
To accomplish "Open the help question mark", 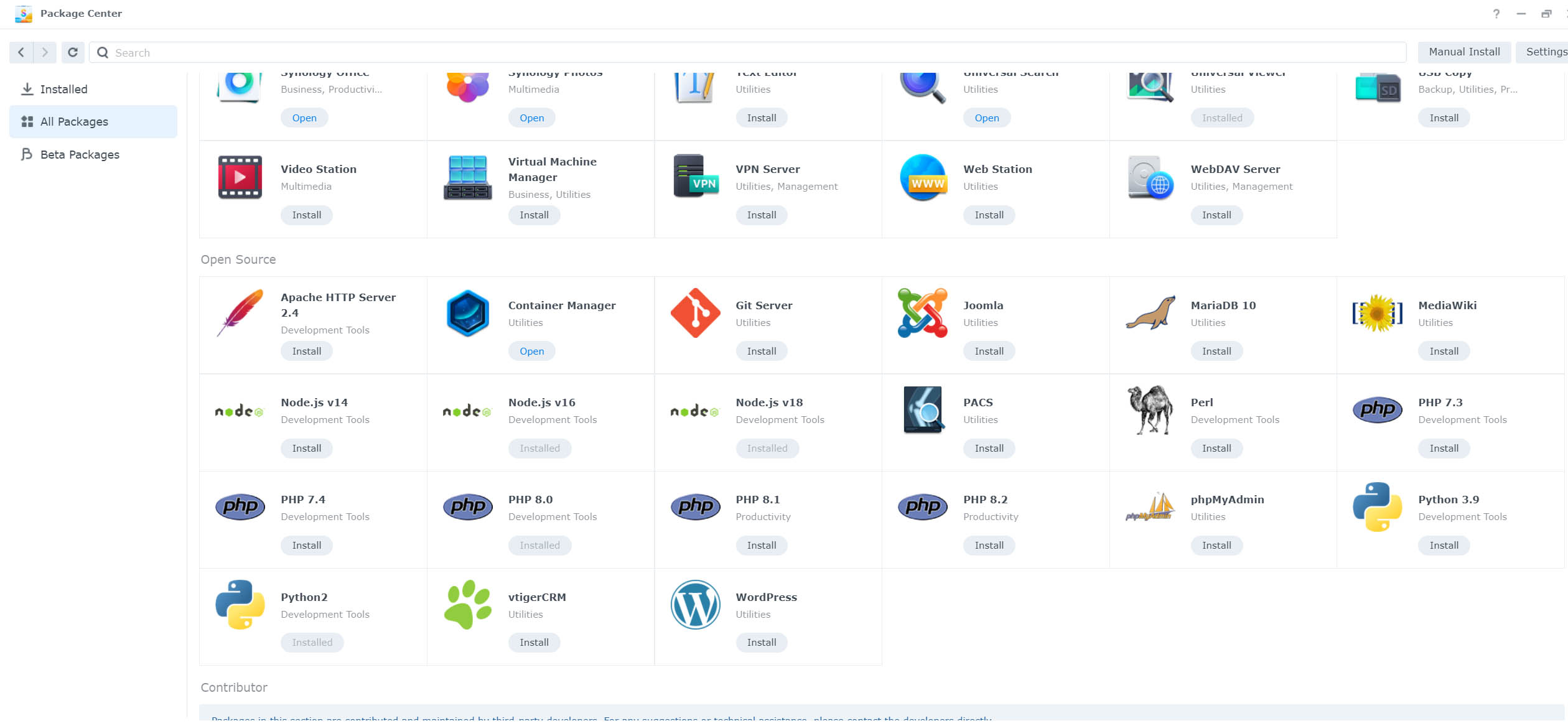I will pos(1496,14).
